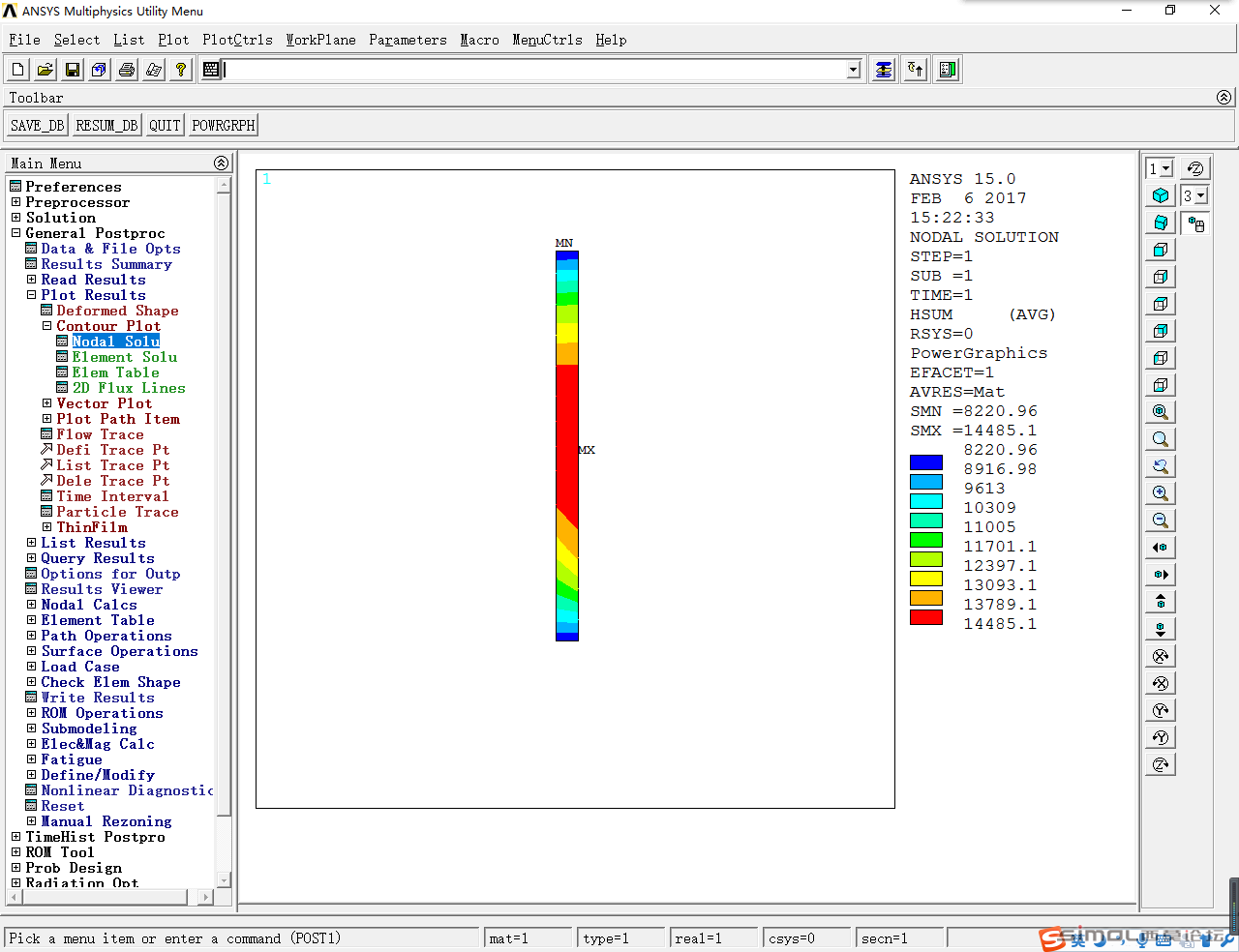
Task: Expand the List Results tree node
Action: [31, 543]
